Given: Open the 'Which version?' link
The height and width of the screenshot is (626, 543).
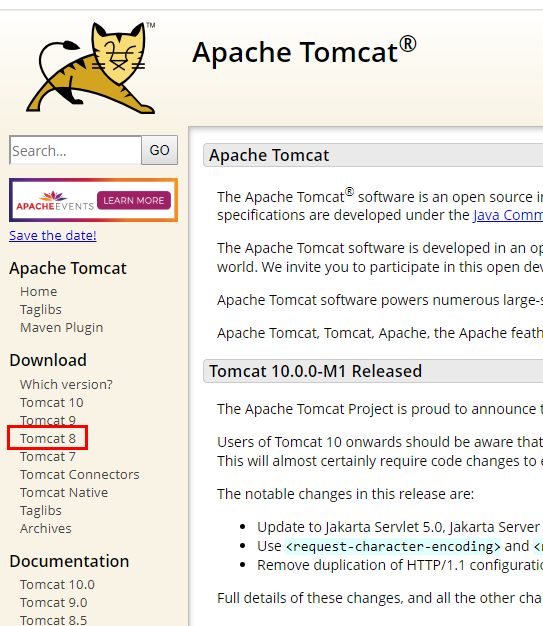Looking at the screenshot, I should [x=66, y=384].
